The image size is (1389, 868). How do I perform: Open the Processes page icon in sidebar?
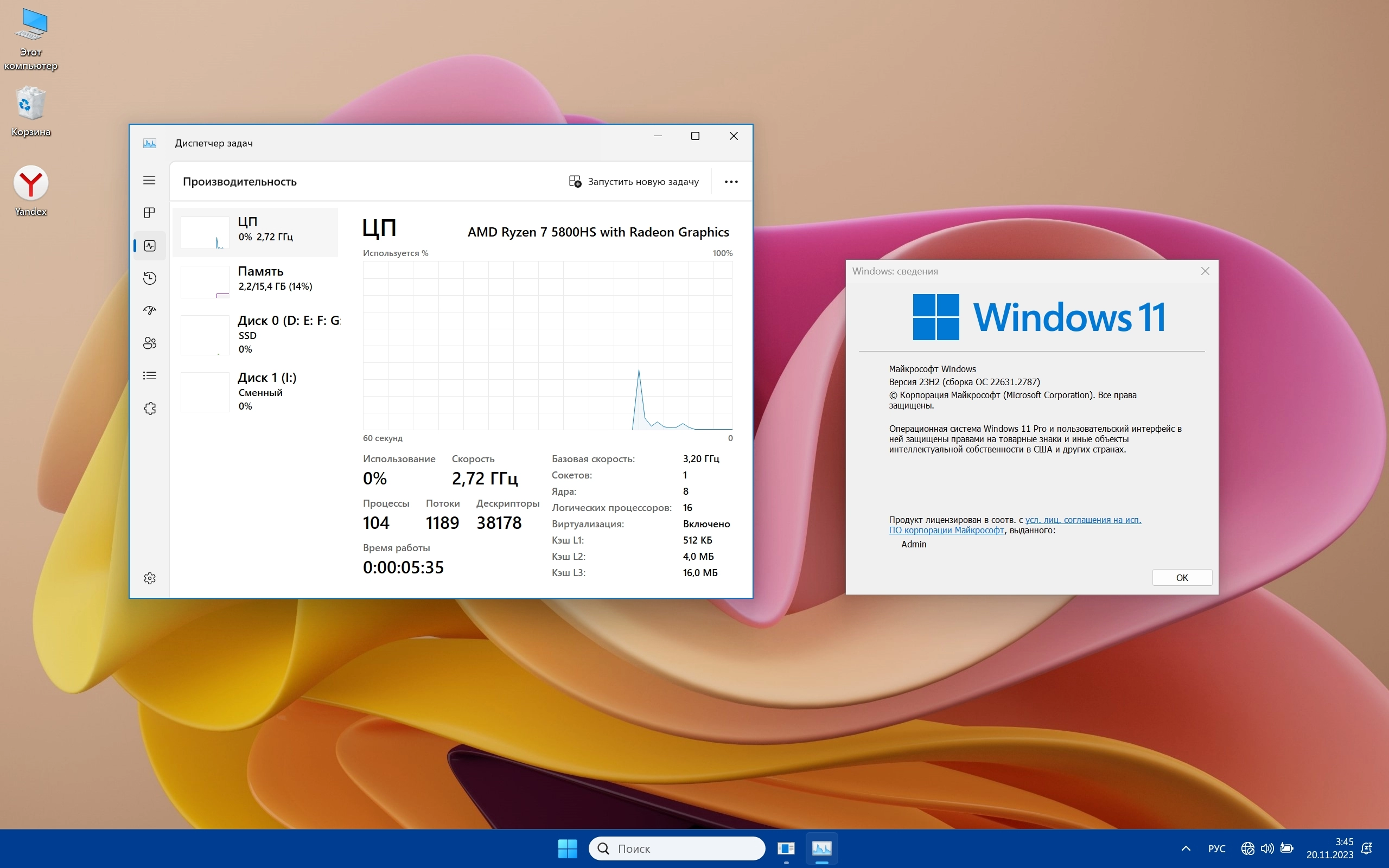[149, 213]
